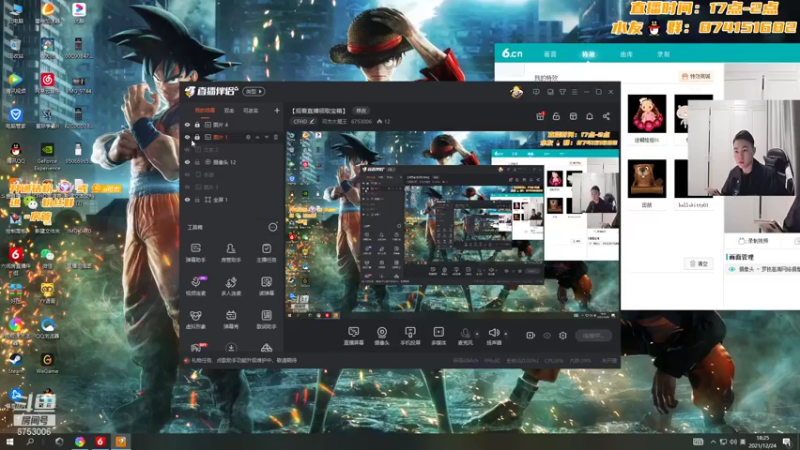Open the 歌词助手 tool
The height and width of the screenshot is (450, 800).
tap(266, 319)
